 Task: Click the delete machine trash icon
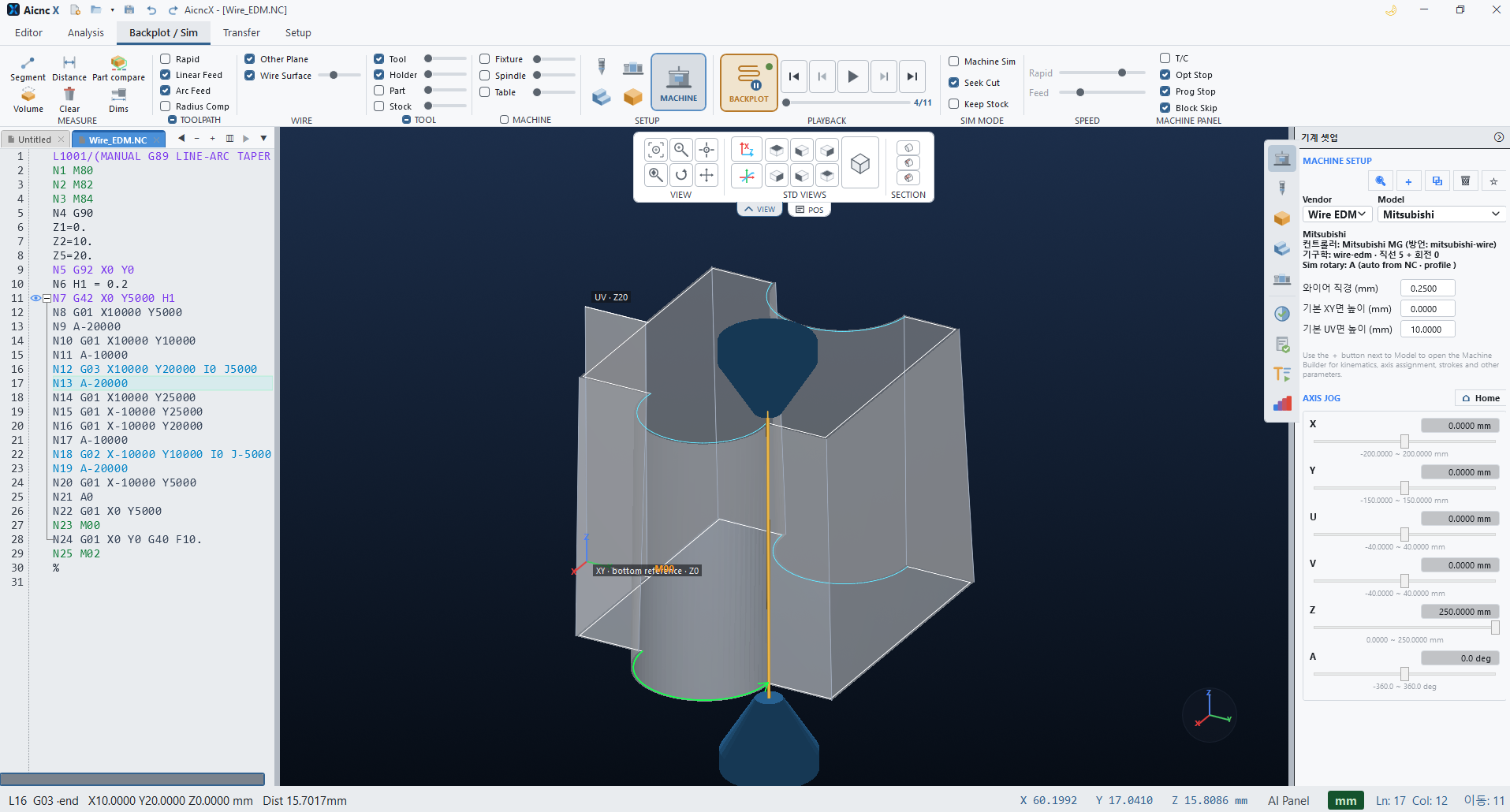tap(1465, 181)
